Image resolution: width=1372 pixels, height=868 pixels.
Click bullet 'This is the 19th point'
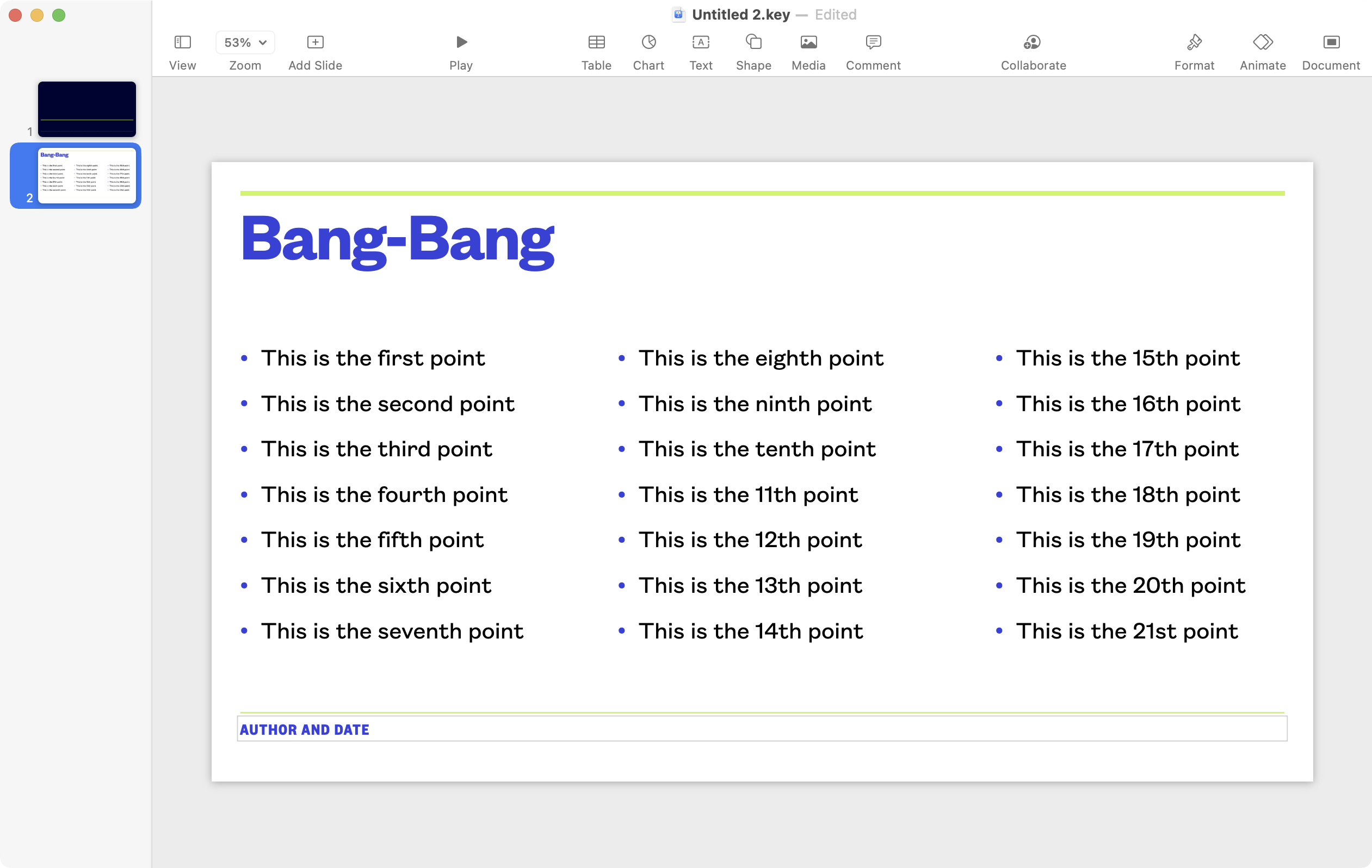[x=1128, y=540]
